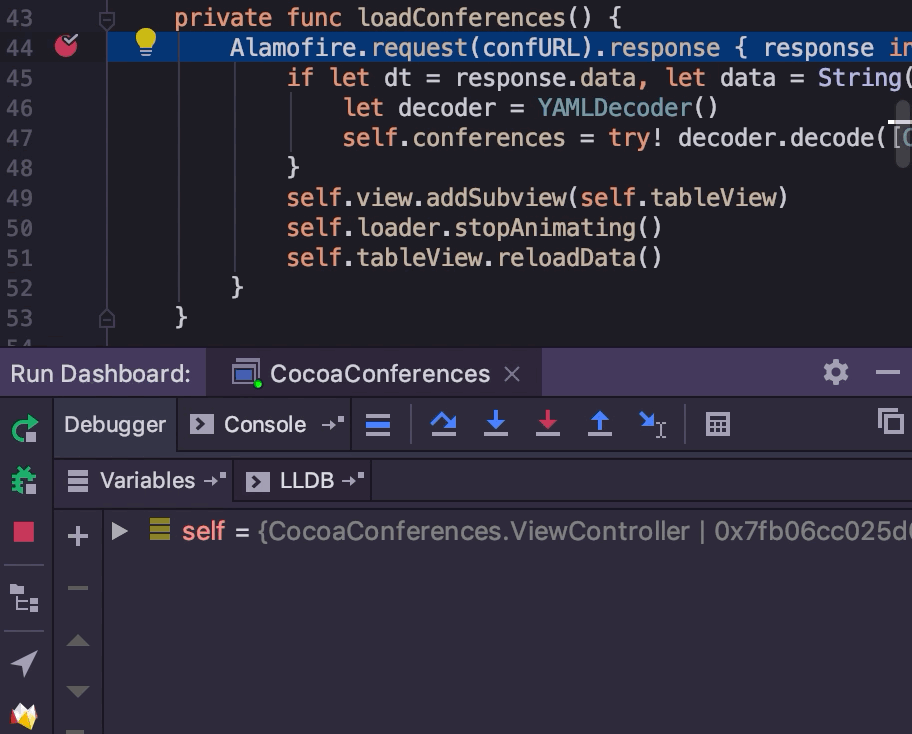912x734 pixels.
Task: Select the Debugger tab
Action: [x=115, y=424]
